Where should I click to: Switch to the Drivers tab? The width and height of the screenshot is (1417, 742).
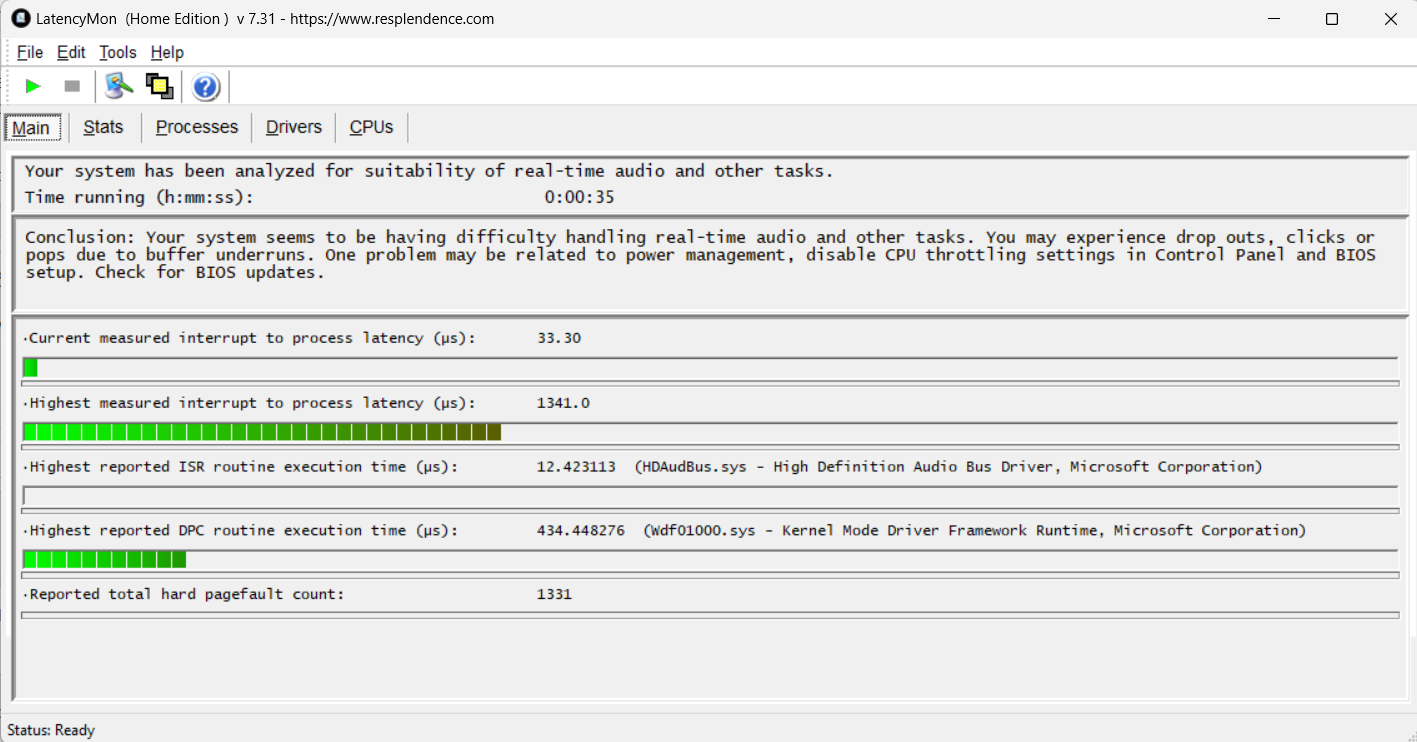pos(294,127)
